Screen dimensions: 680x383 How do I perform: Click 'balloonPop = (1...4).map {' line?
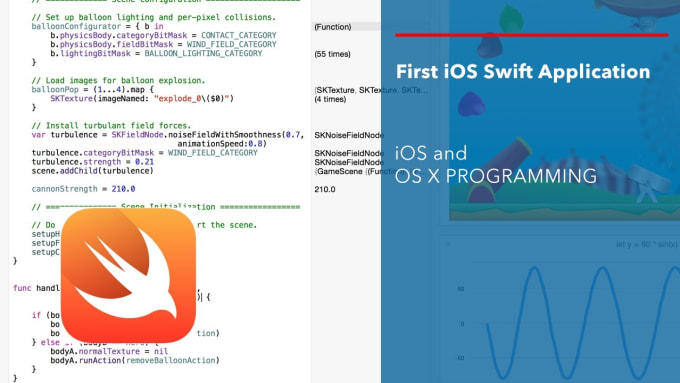click(92, 90)
